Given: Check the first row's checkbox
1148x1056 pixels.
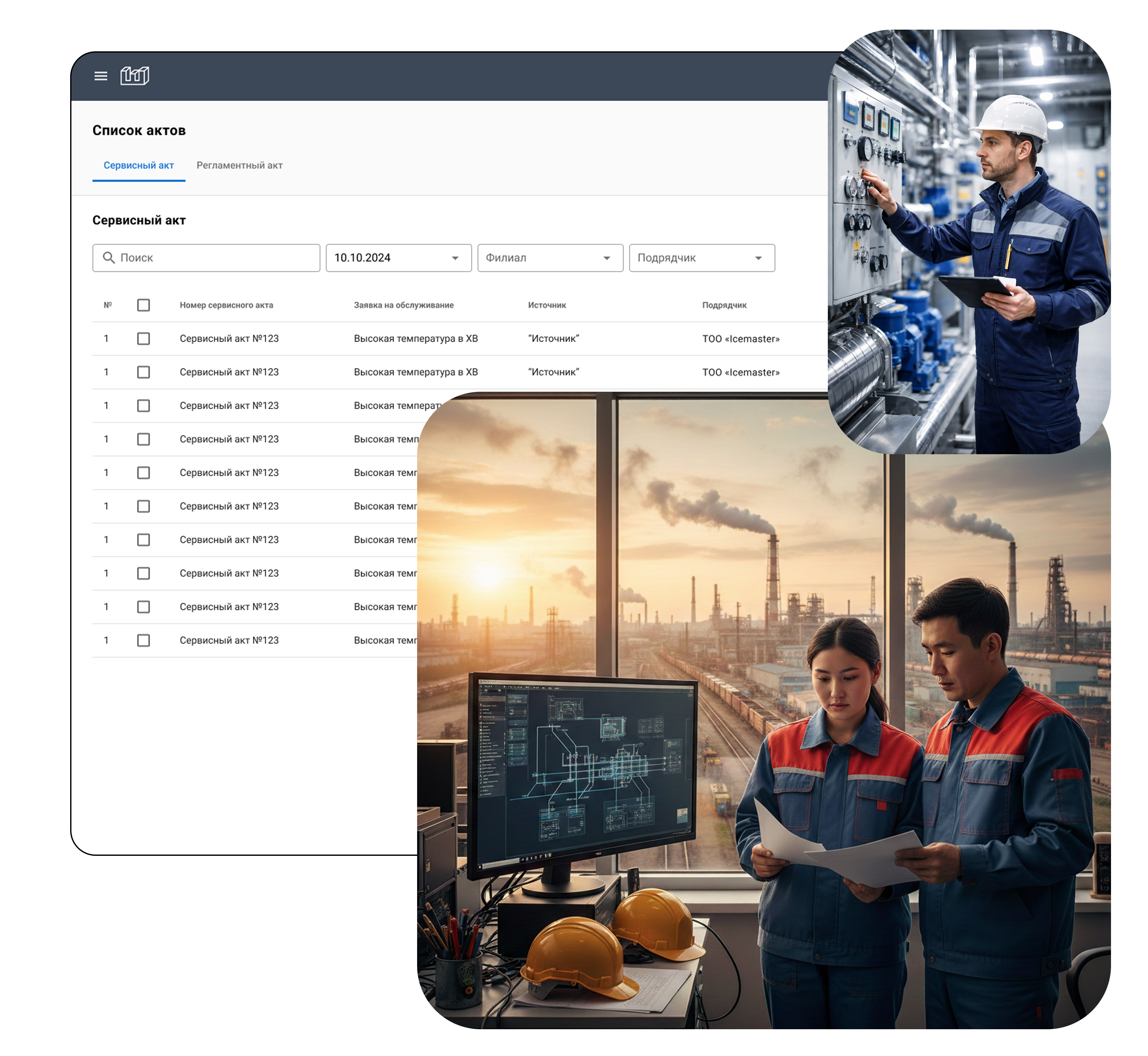Looking at the screenshot, I should click(143, 339).
